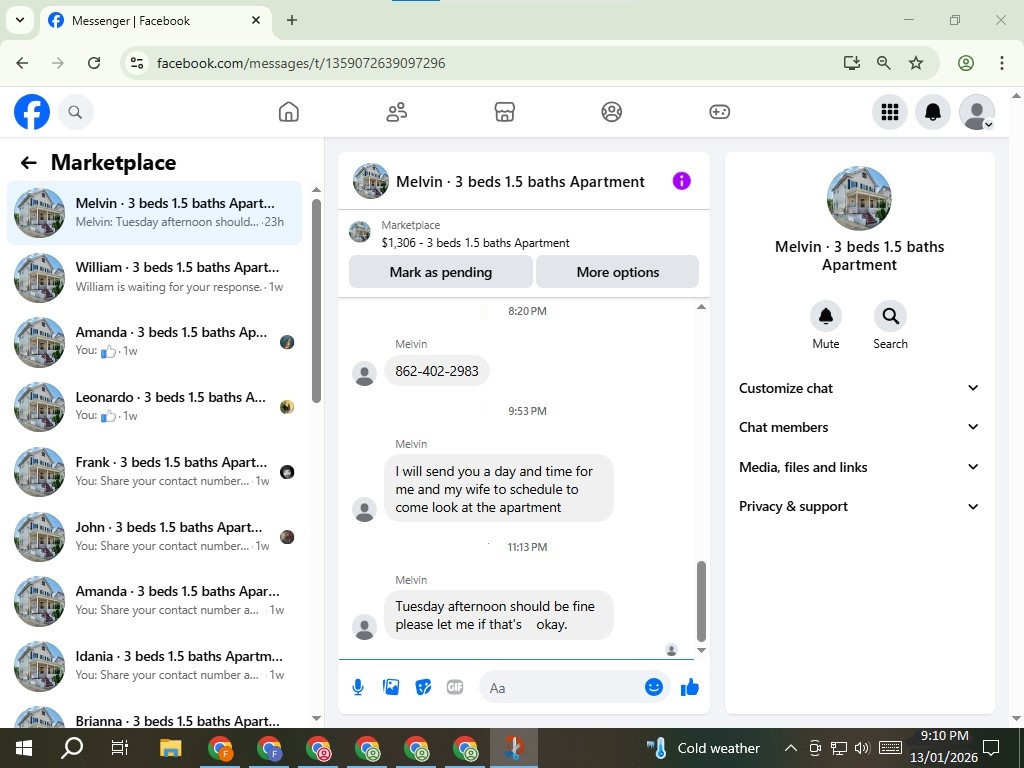Open John's 3 beds apartment conversation
Screen dimensions: 1024x768
click(155, 536)
